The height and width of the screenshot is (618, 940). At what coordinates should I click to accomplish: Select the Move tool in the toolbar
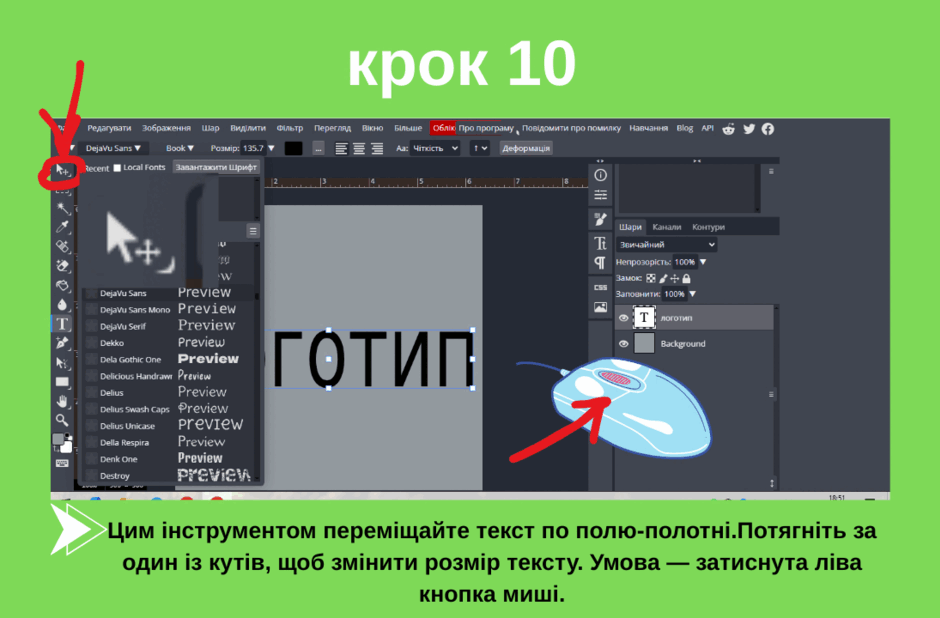[62, 170]
